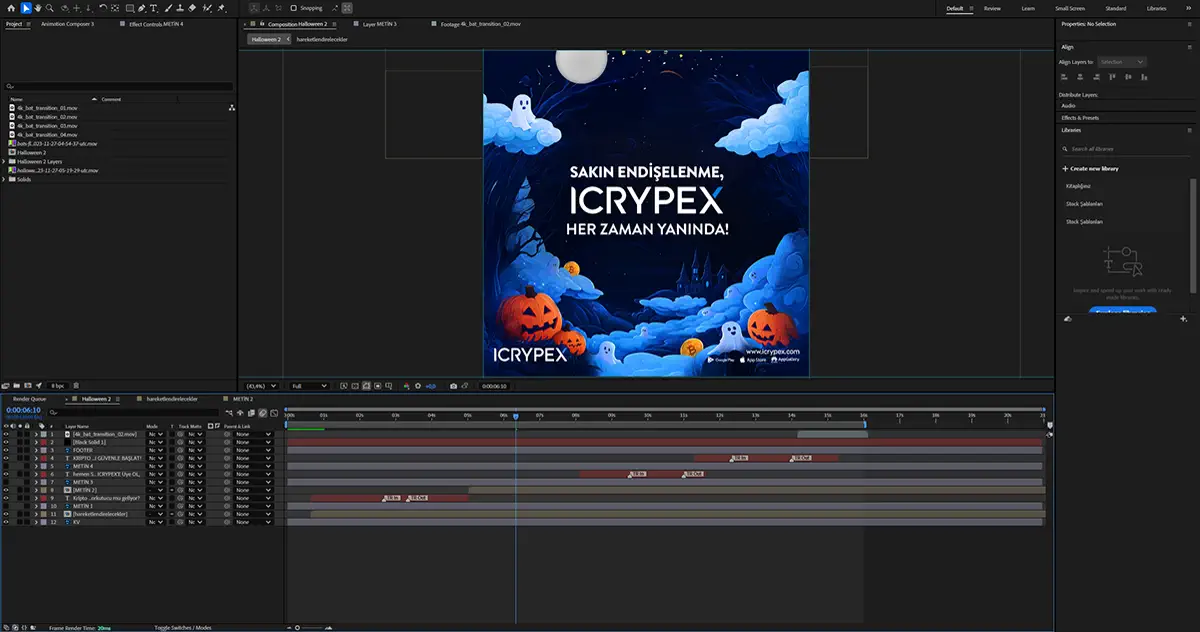
Task: Click the motion blur enable icon in timeline
Action: click(262, 412)
